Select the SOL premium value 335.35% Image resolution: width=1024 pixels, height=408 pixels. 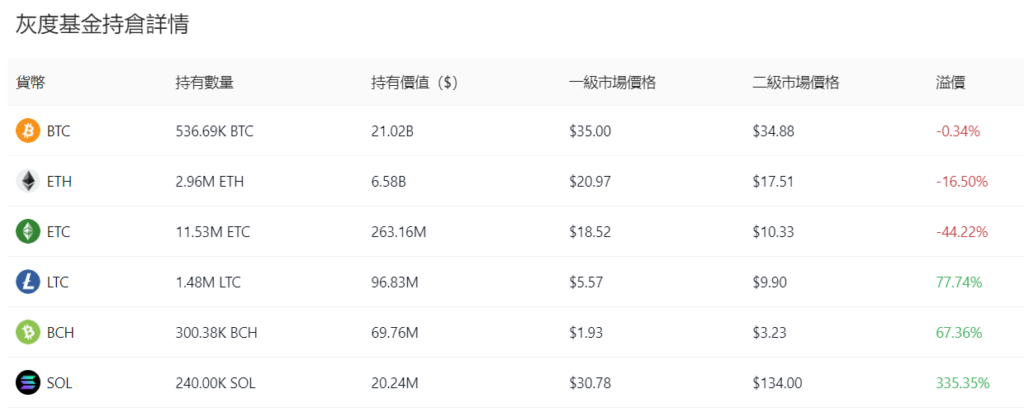pyautogui.click(x=962, y=382)
